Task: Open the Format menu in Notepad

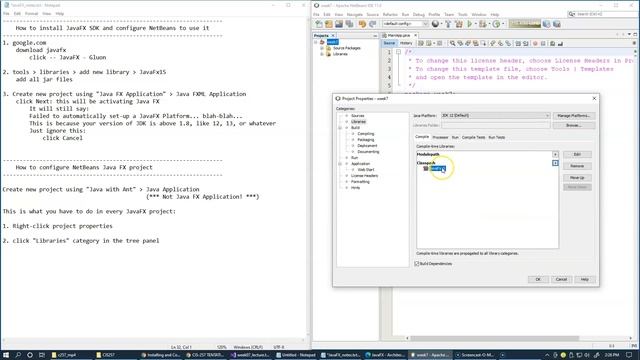Action: (31, 13)
